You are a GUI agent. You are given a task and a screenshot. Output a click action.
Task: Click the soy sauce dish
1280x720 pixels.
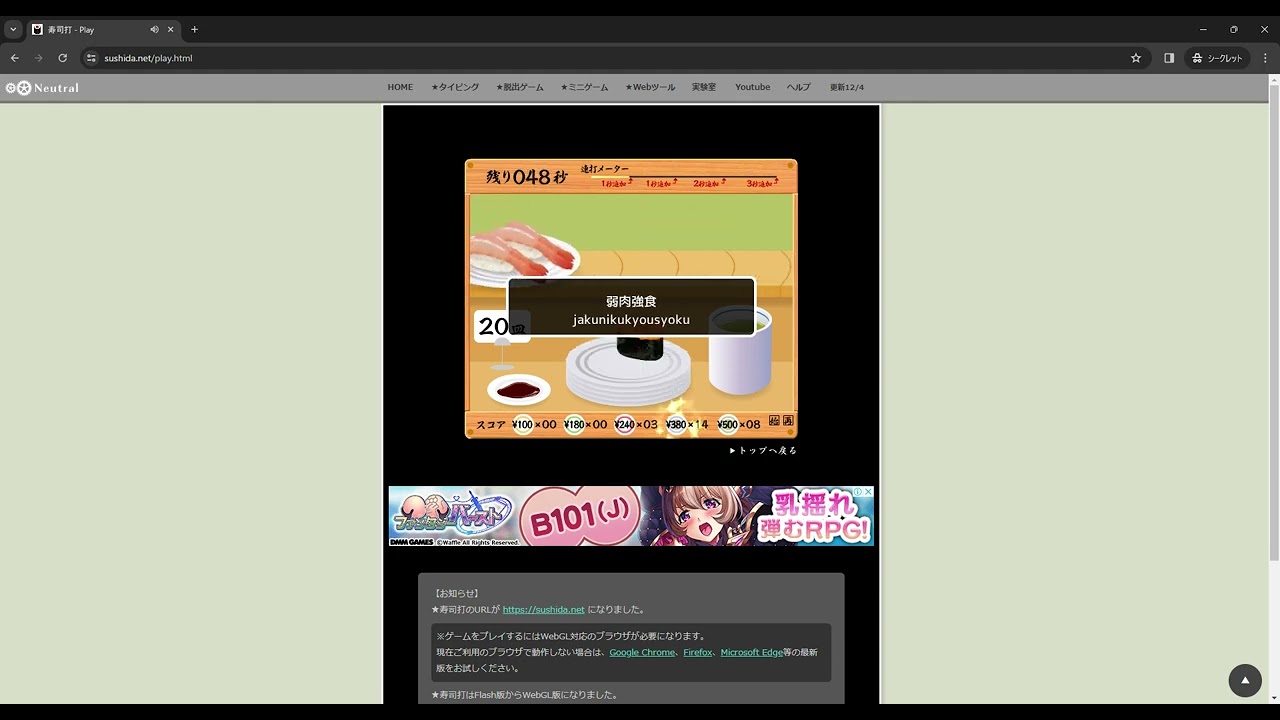click(518, 389)
